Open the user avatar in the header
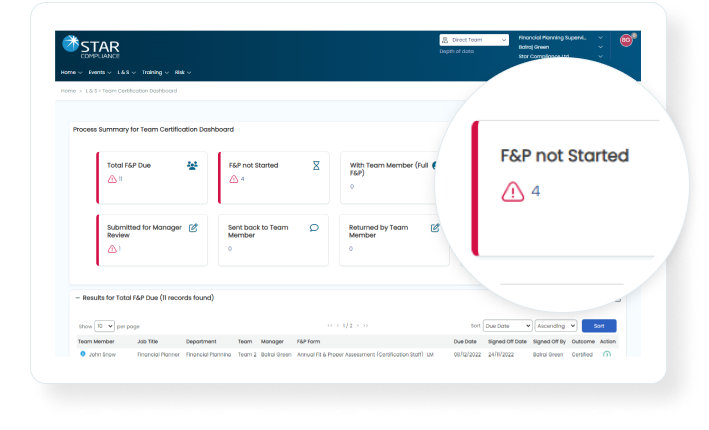 point(626,40)
